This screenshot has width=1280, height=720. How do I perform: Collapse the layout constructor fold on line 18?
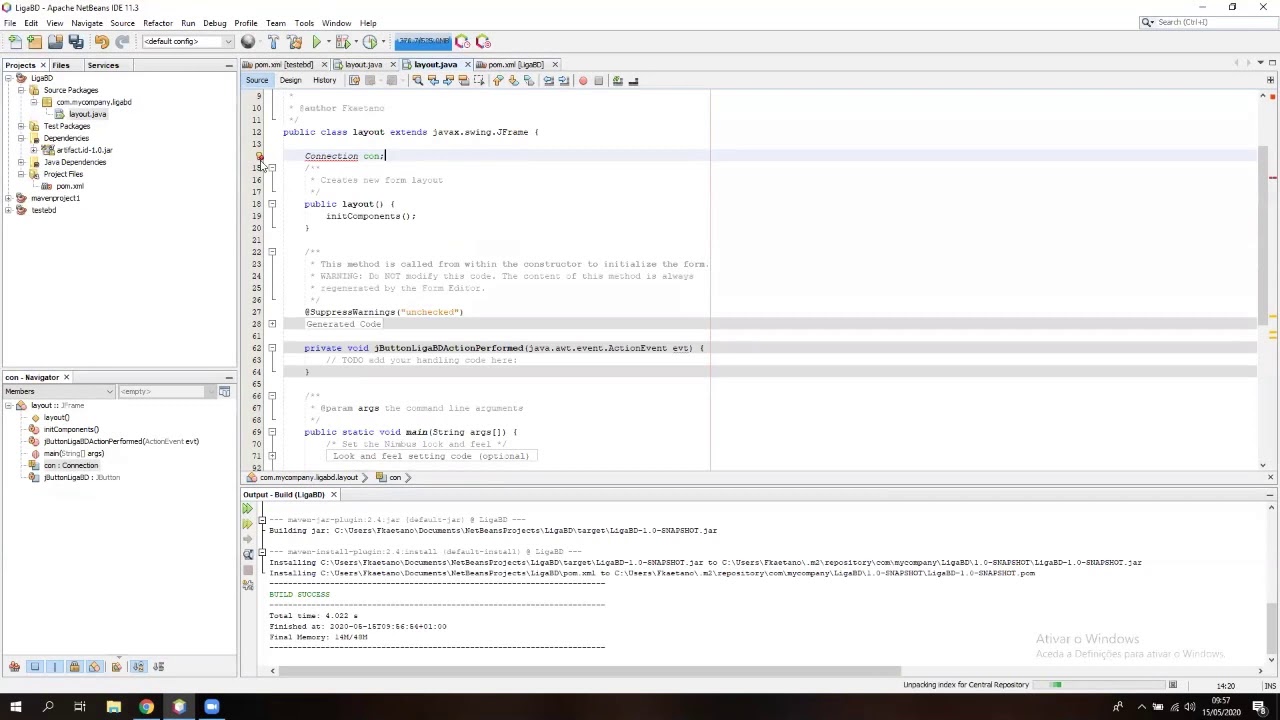click(272, 204)
